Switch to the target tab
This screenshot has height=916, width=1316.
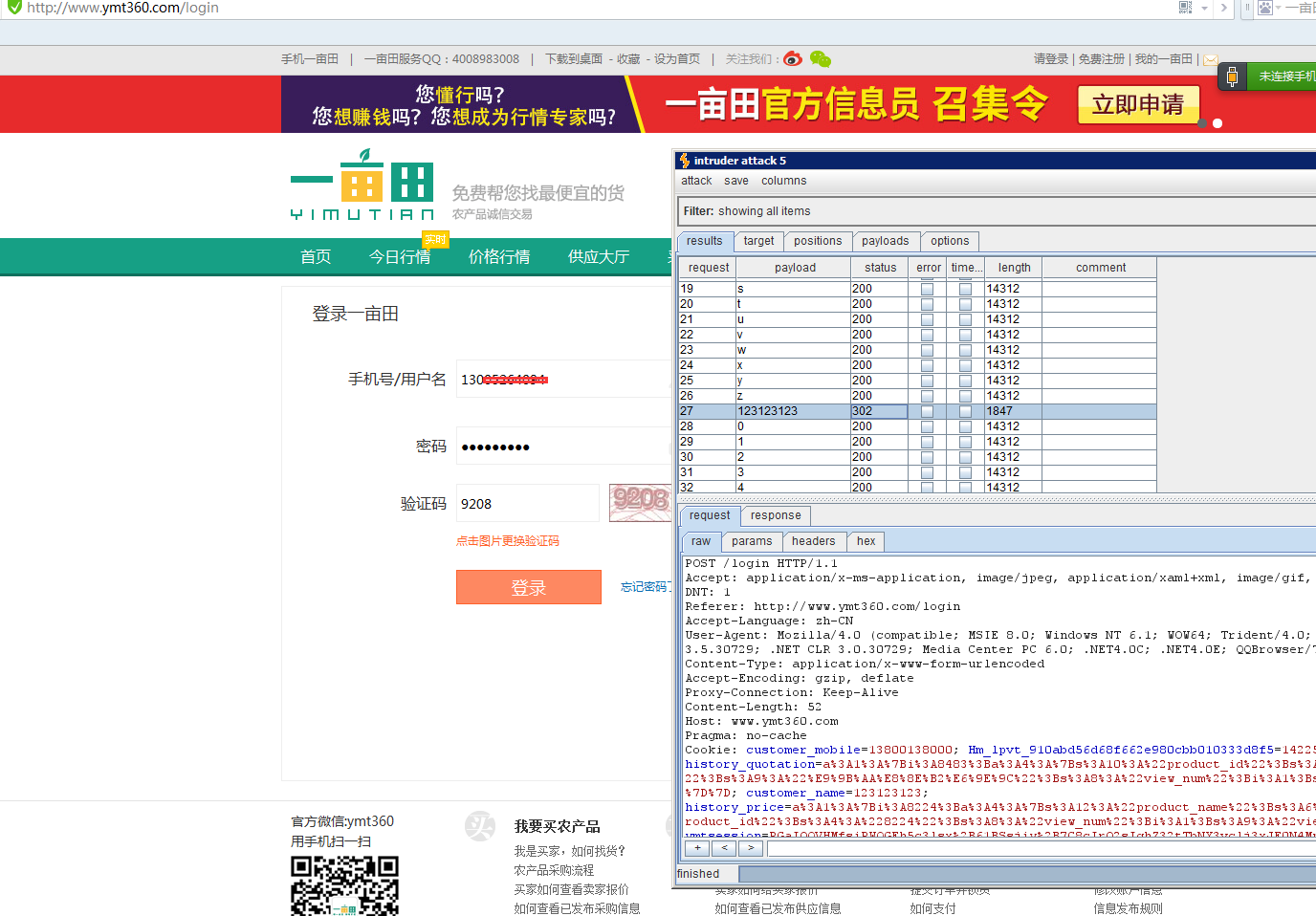click(x=759, y=241)
